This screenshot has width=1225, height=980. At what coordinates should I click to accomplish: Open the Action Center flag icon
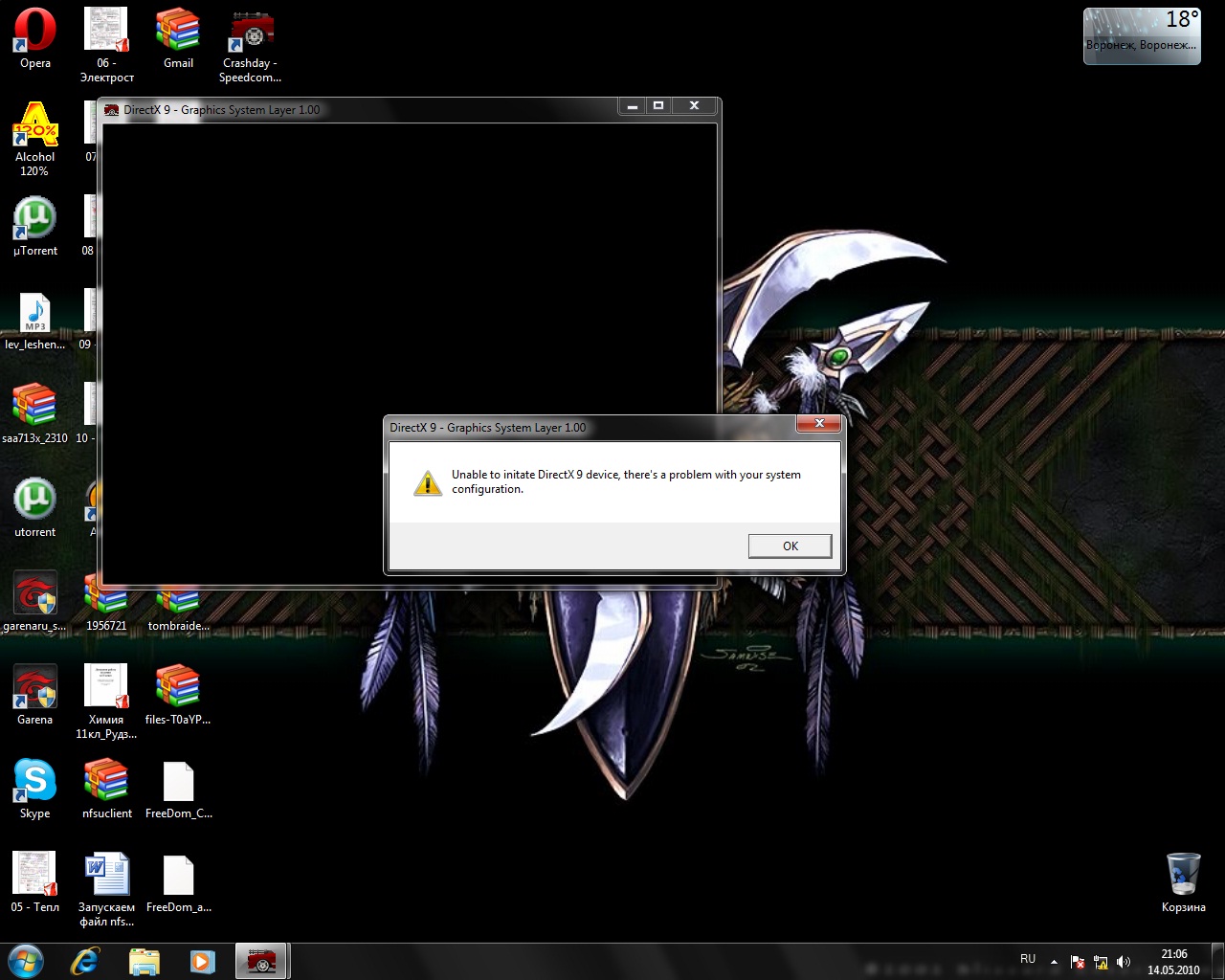click(x=1078, y=962)
